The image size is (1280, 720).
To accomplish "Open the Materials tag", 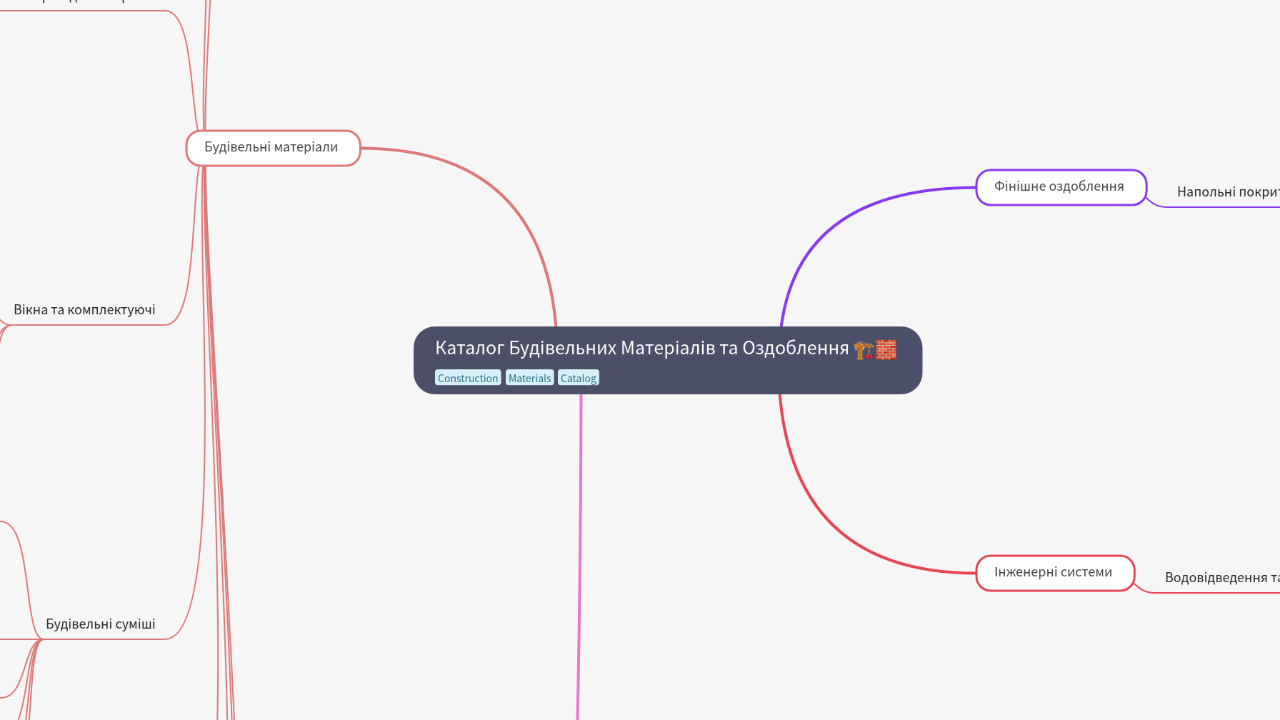I will (x=529, y=378).
